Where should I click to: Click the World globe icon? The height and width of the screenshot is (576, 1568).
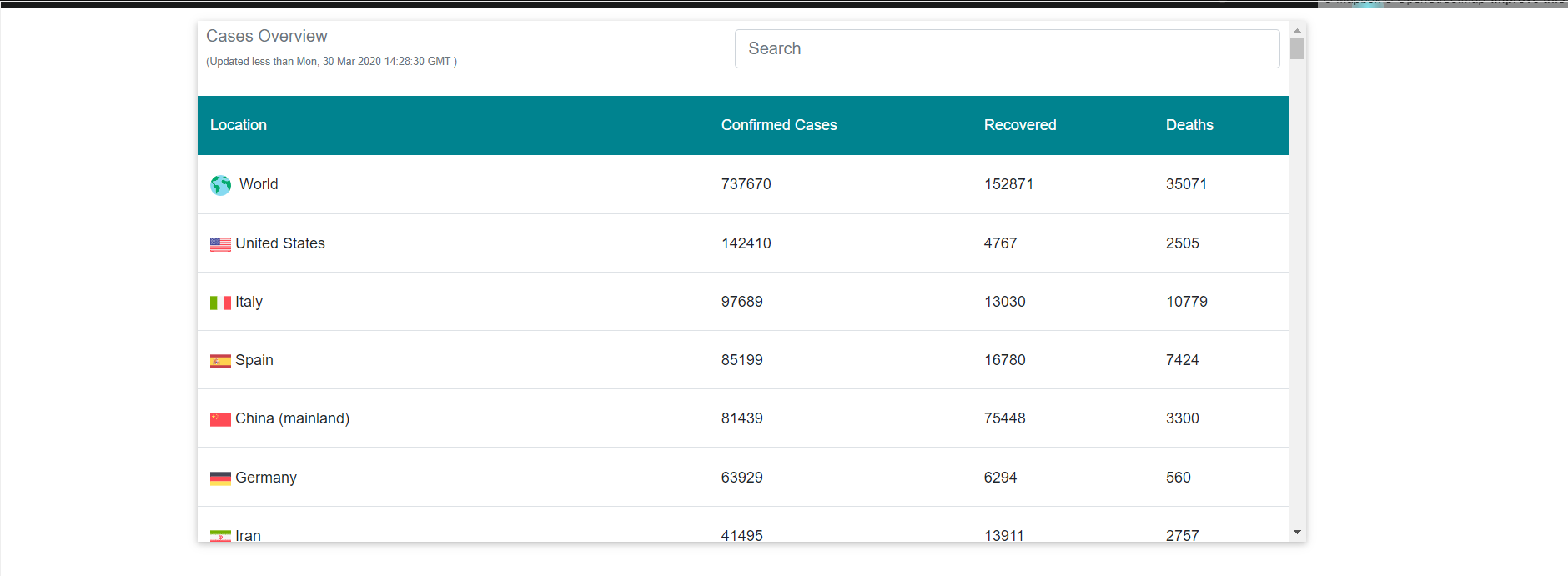click(x=220, y=185)
